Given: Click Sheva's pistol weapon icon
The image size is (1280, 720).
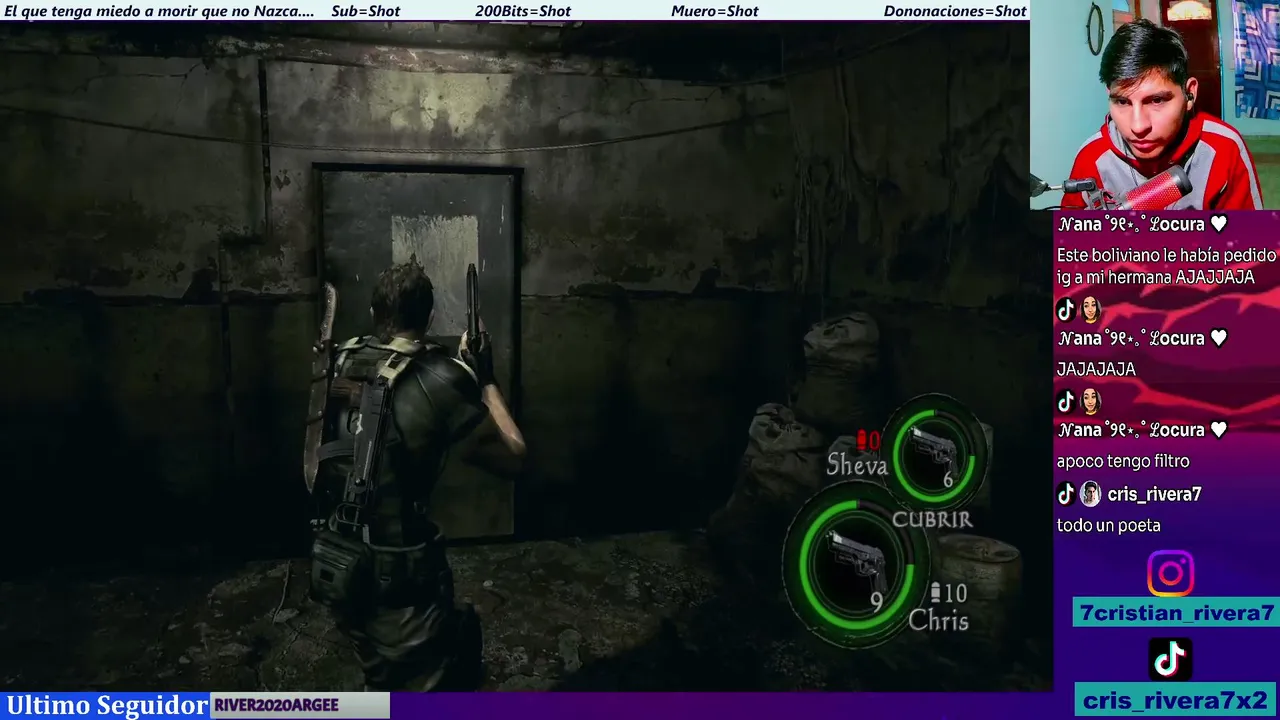Looking at the screenshot, I should pos(934,449).
